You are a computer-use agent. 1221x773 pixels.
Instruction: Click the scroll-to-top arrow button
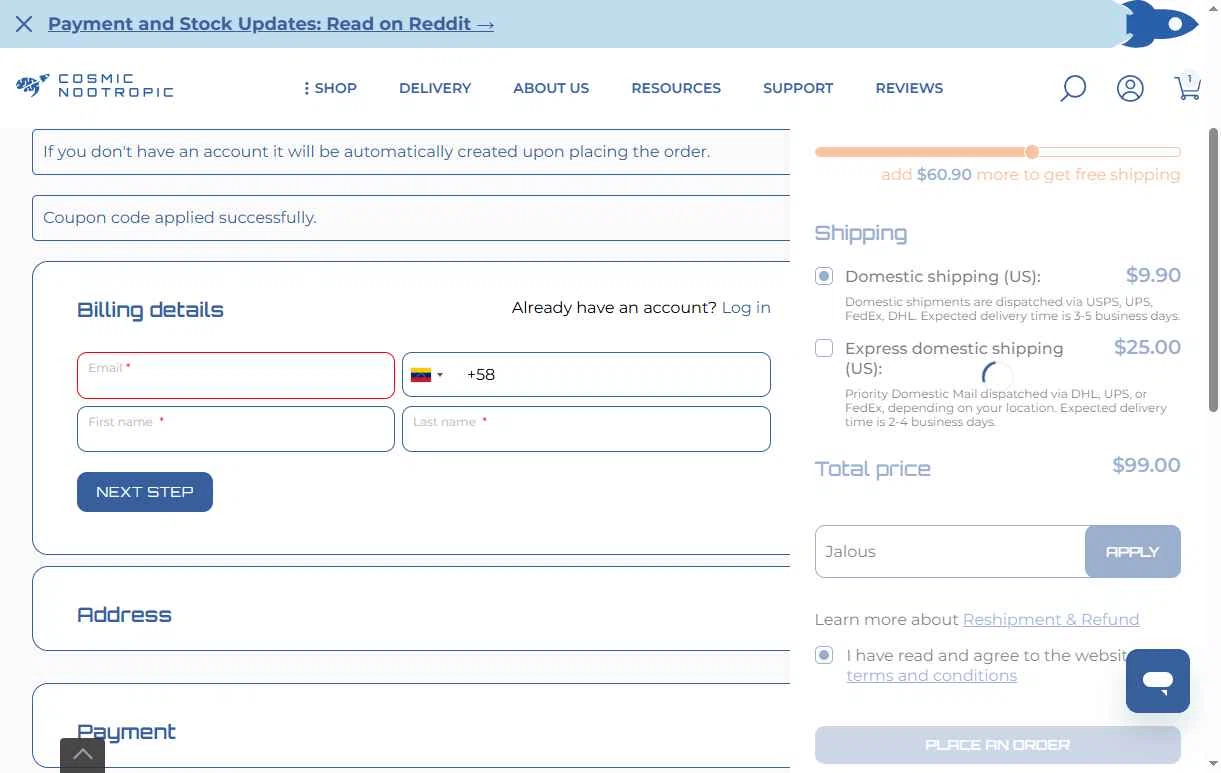pos(82,755)
